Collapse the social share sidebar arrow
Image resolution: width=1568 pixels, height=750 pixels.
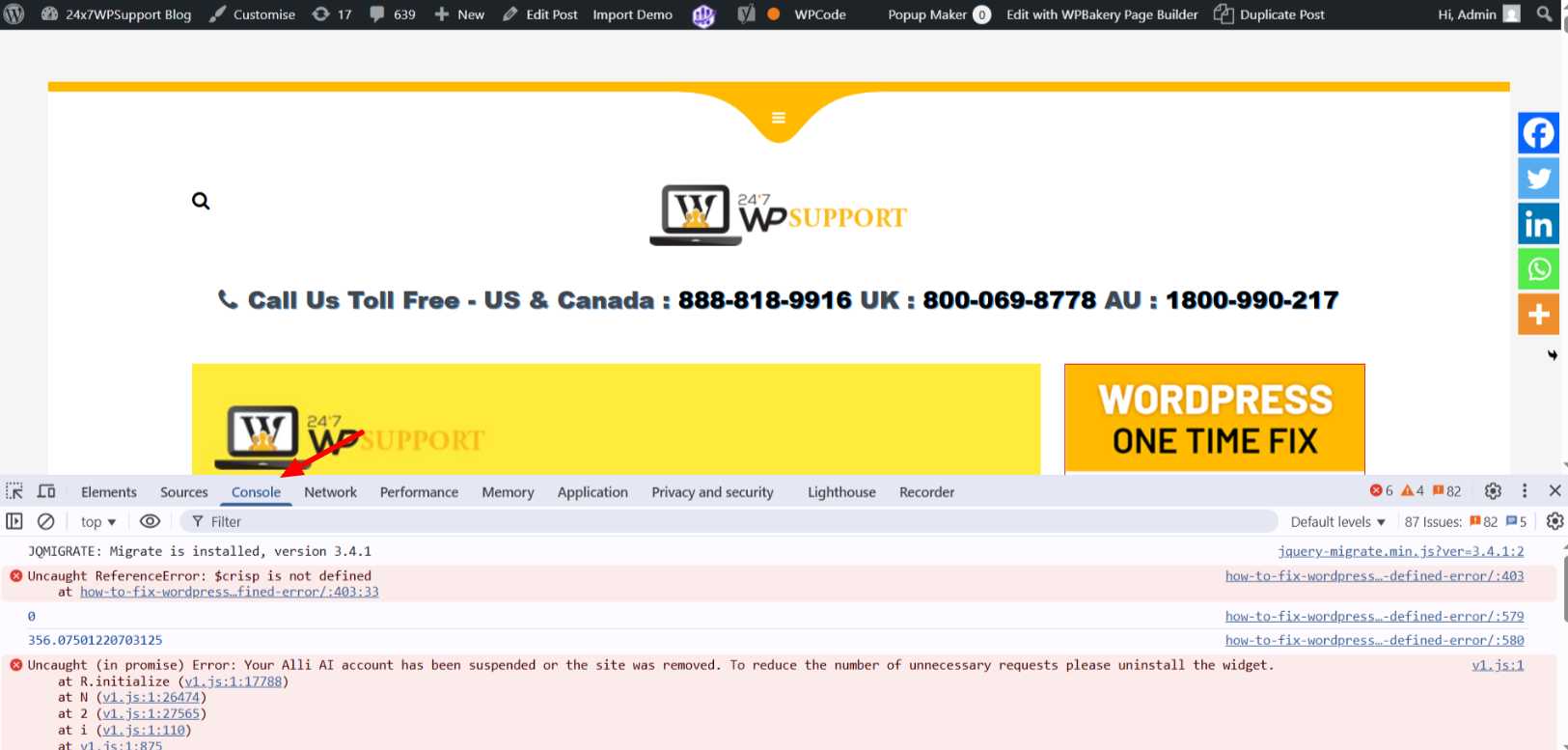tap(1552, 355)
